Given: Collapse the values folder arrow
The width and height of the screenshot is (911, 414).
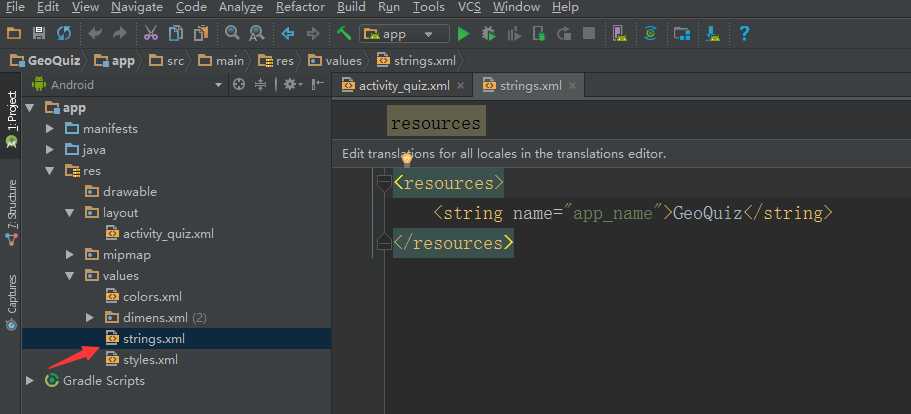Looking at the screenshot, I should click(70, 276).
